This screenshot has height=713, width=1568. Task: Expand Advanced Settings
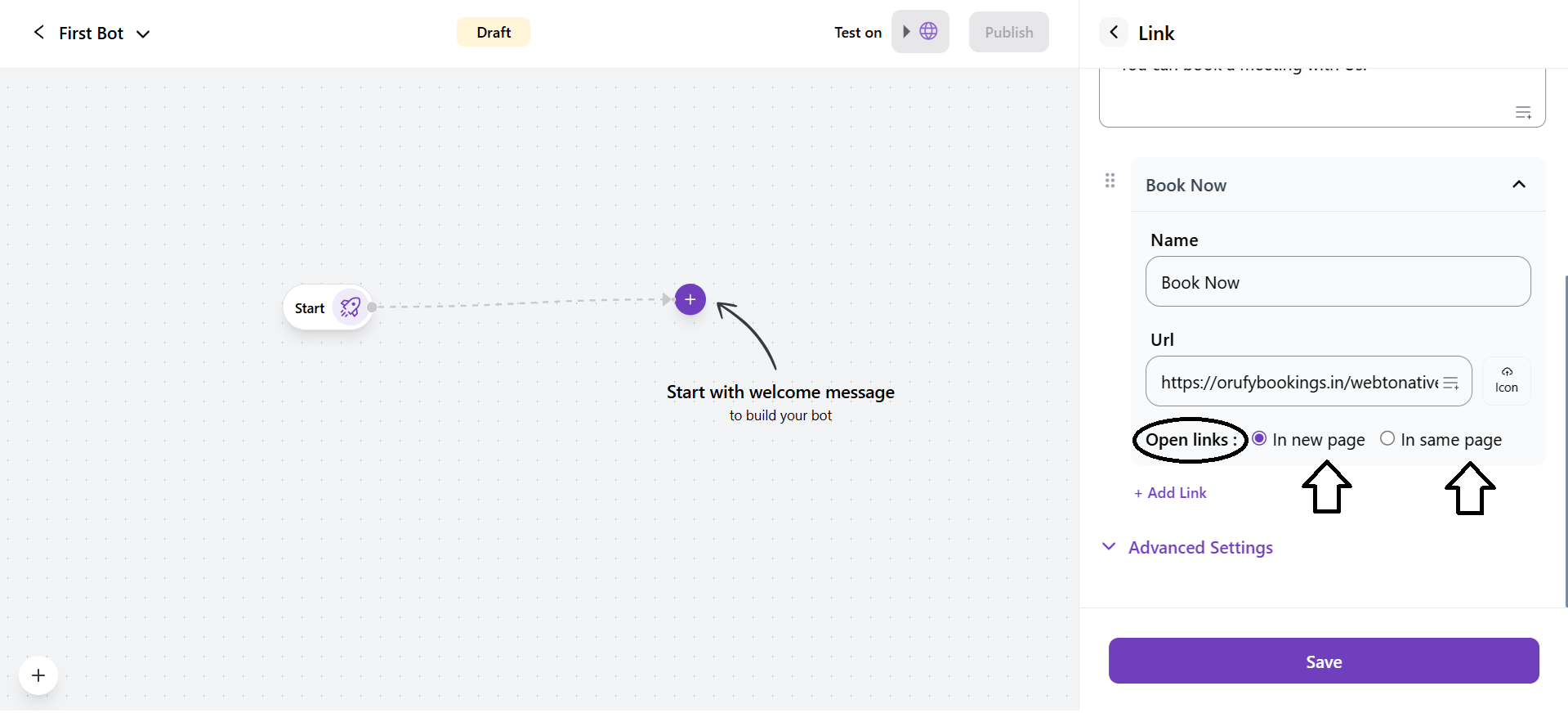click(x=1199, y=548)
